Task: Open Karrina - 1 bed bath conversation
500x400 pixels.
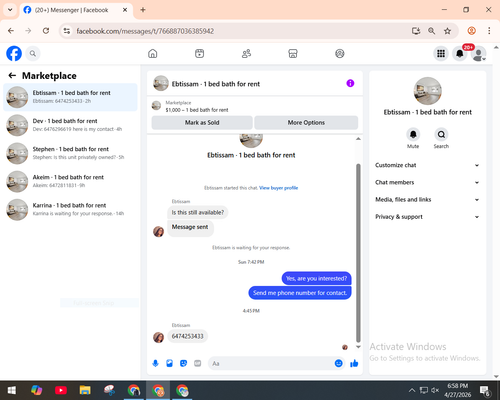Action: [x=70, y=209]
